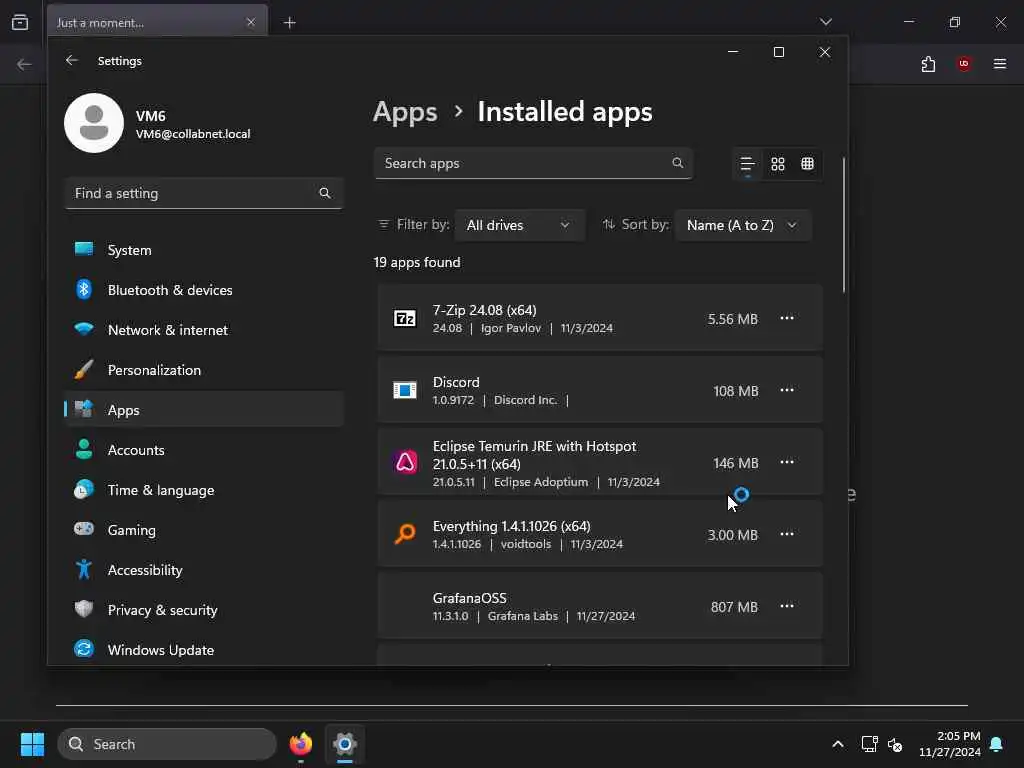This screenshot has height=768, width=1024.
Task: Open the browser list all tabs chevron
Action: tap(826, 22)
